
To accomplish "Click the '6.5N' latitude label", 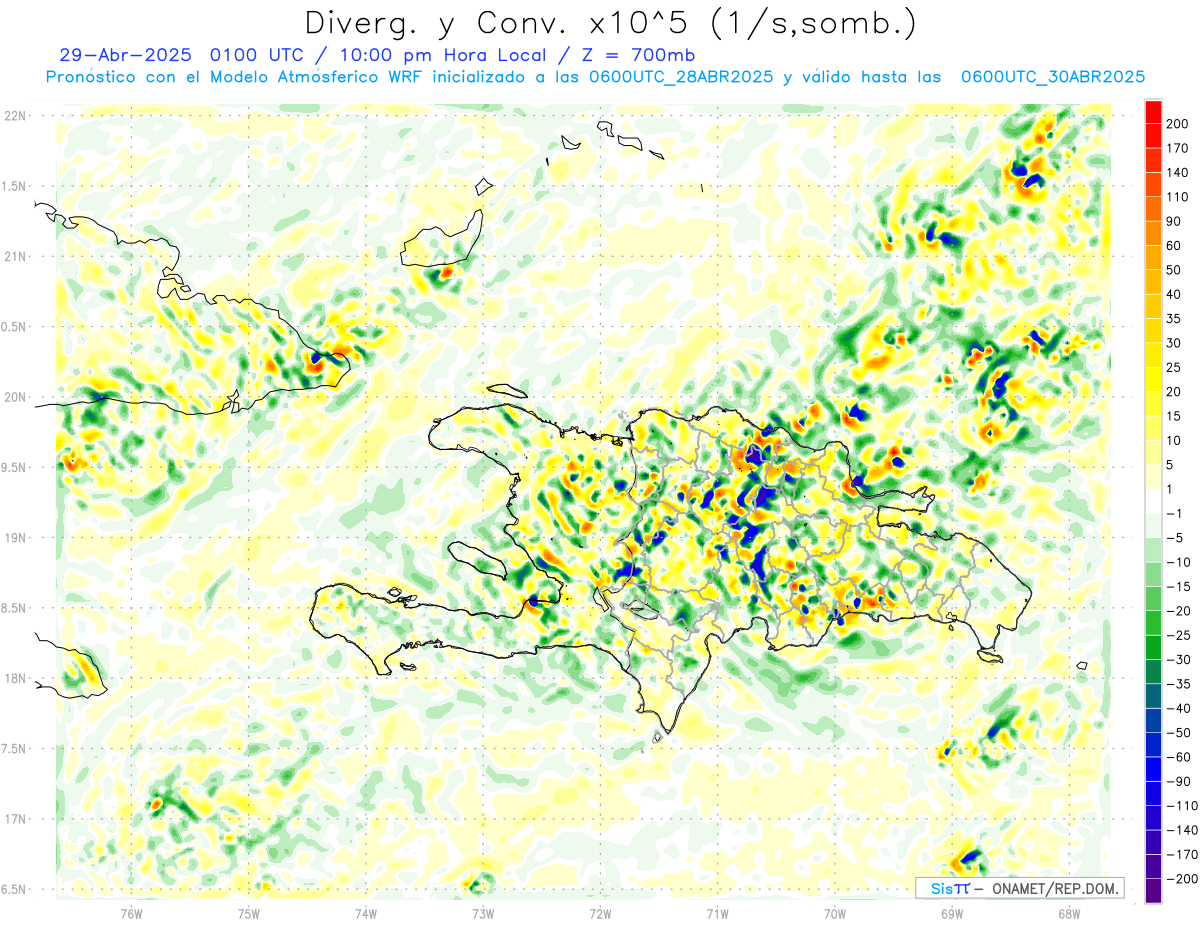I will [x=14, y=889].
